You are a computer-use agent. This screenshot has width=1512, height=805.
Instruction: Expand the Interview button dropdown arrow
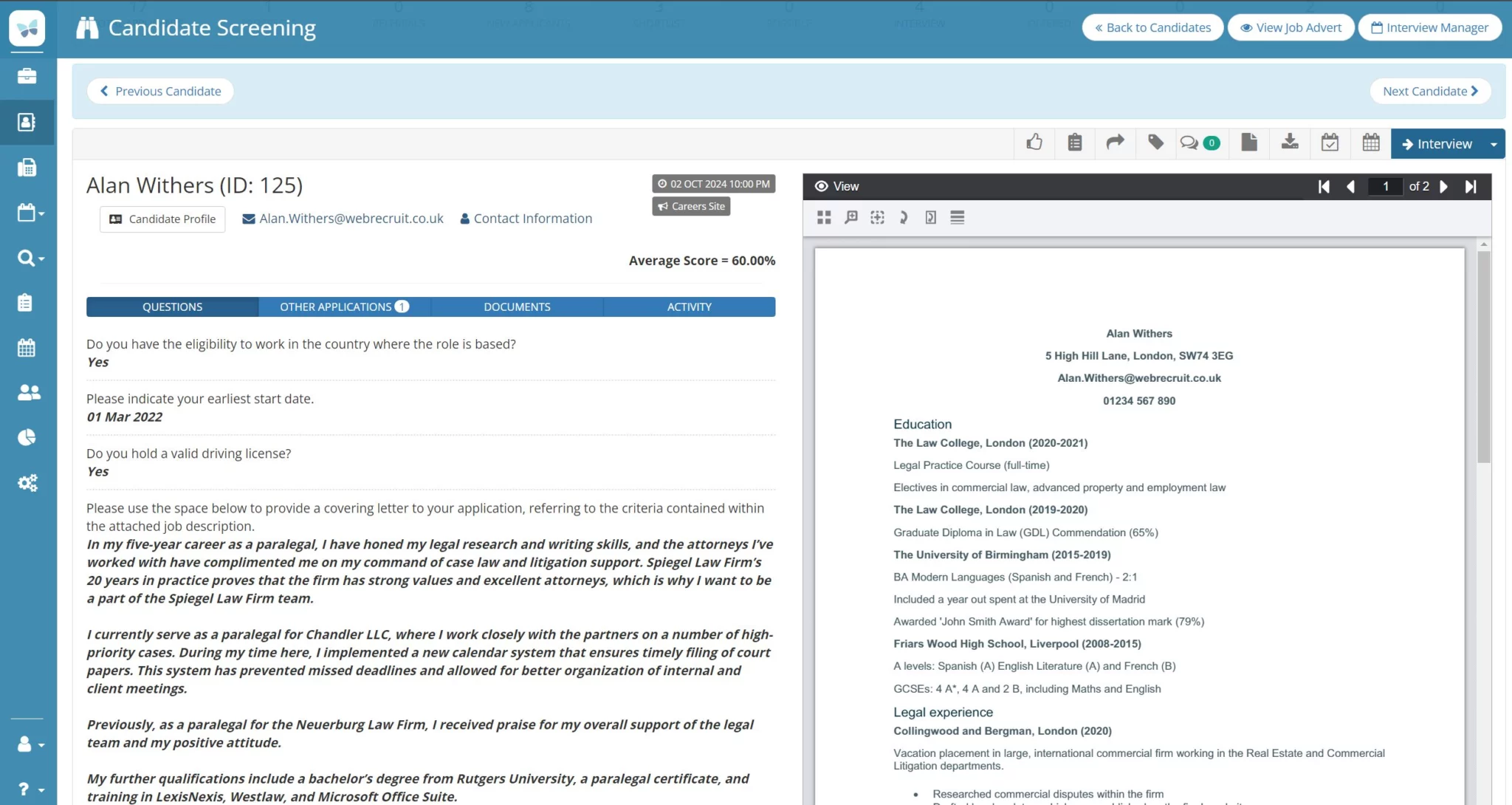tap(1494, 144)
